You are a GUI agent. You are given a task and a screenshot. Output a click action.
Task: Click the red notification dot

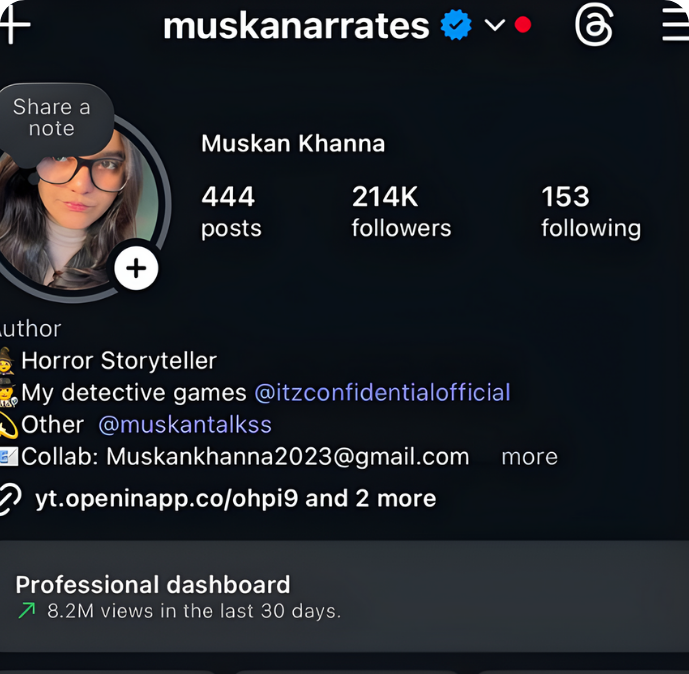pos(523,25)
